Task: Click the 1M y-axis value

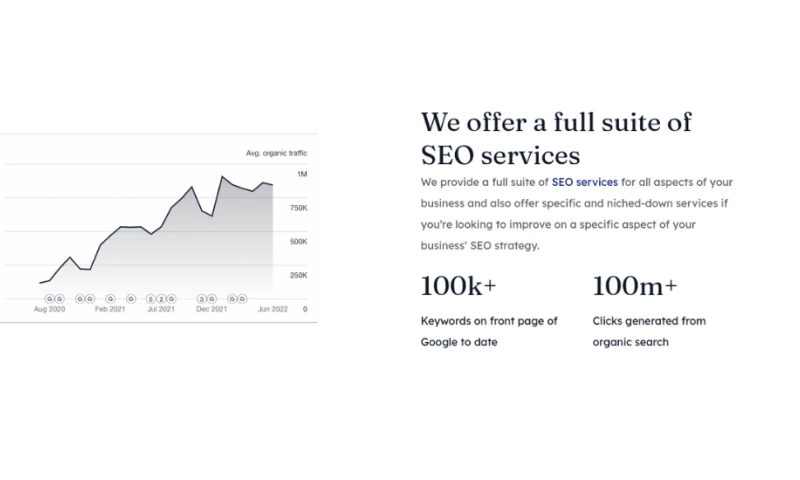Action: [x=301, y=175]
